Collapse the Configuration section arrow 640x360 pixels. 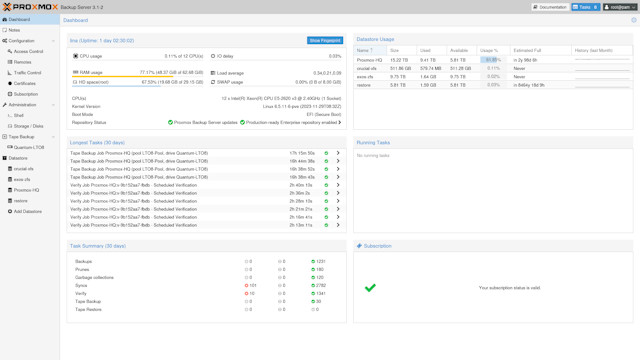point(53,41)
